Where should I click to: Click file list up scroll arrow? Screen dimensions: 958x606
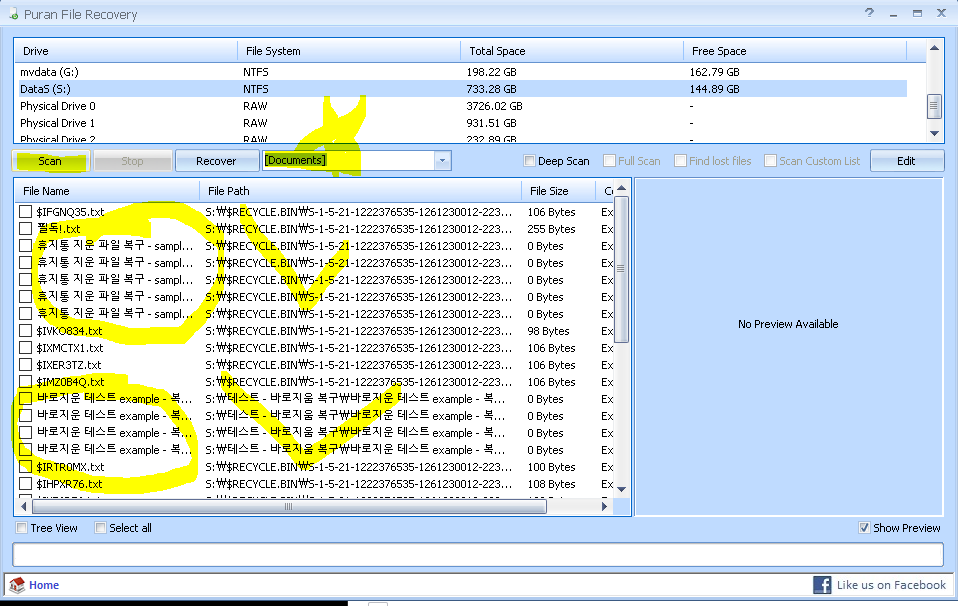[621, 188]
